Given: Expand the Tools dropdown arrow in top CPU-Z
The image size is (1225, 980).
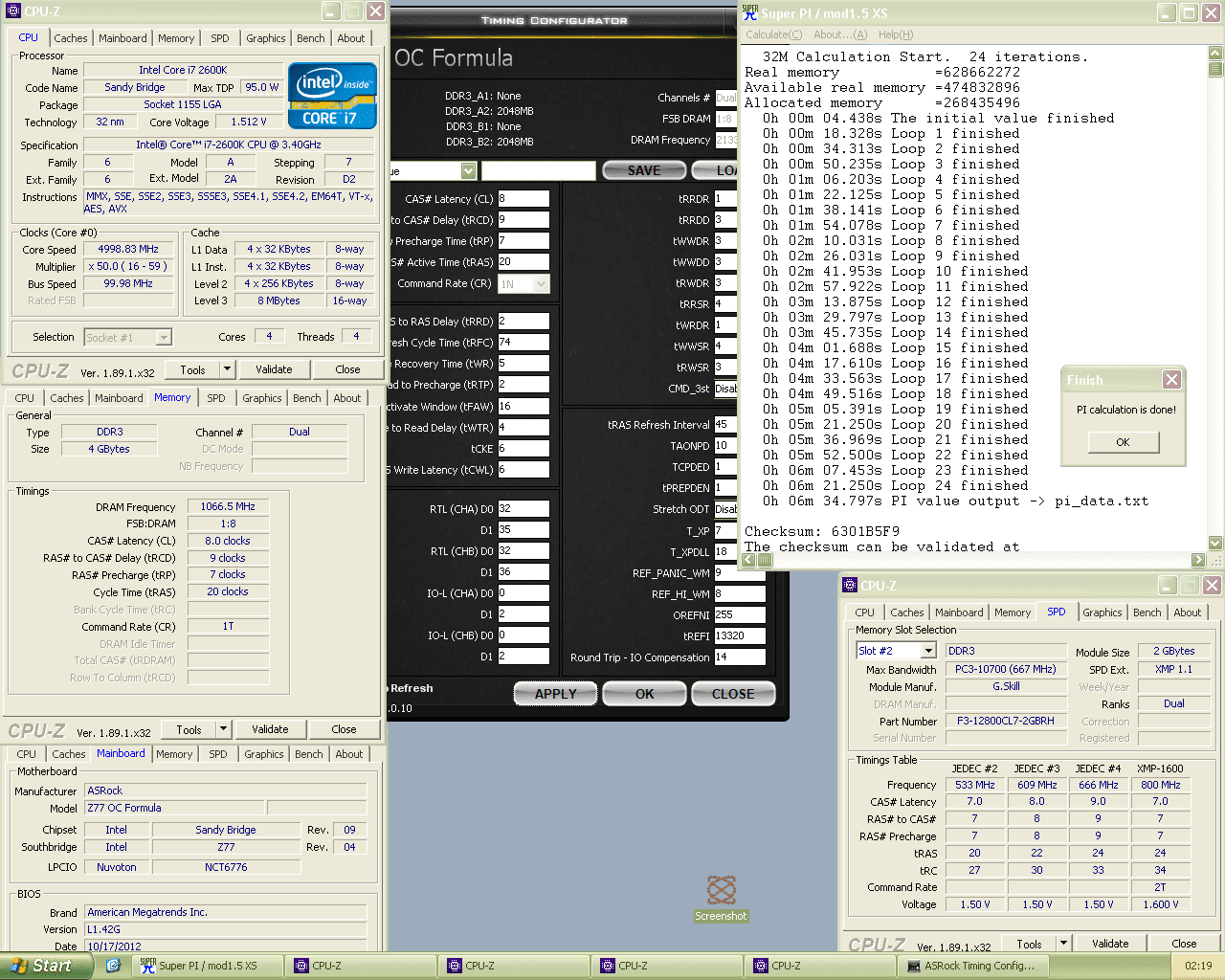Looking at the screenshot, I should (x=227, y=369).
